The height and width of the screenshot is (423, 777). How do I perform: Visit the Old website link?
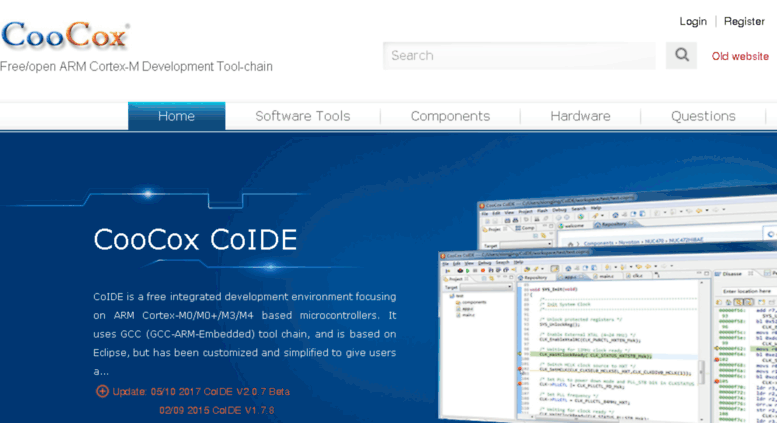740,56
